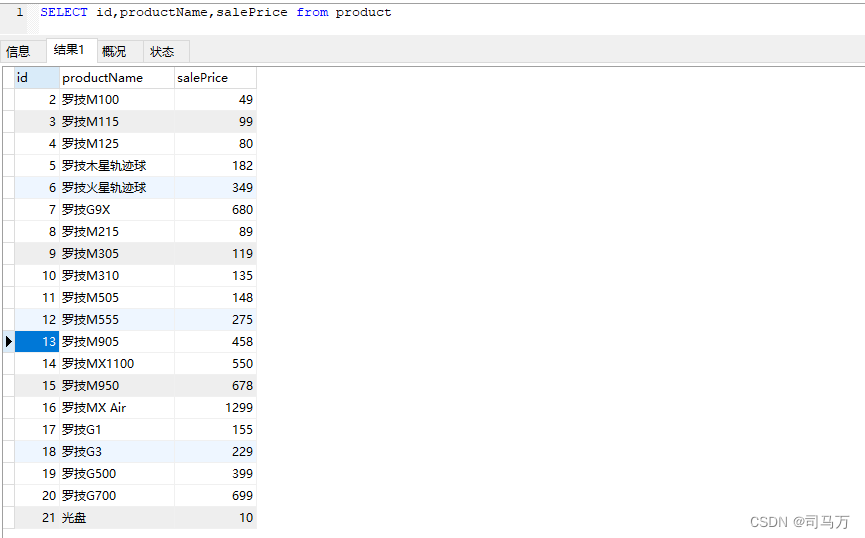
Task: Select the cell 罗技M100
Action: [117, 100]
